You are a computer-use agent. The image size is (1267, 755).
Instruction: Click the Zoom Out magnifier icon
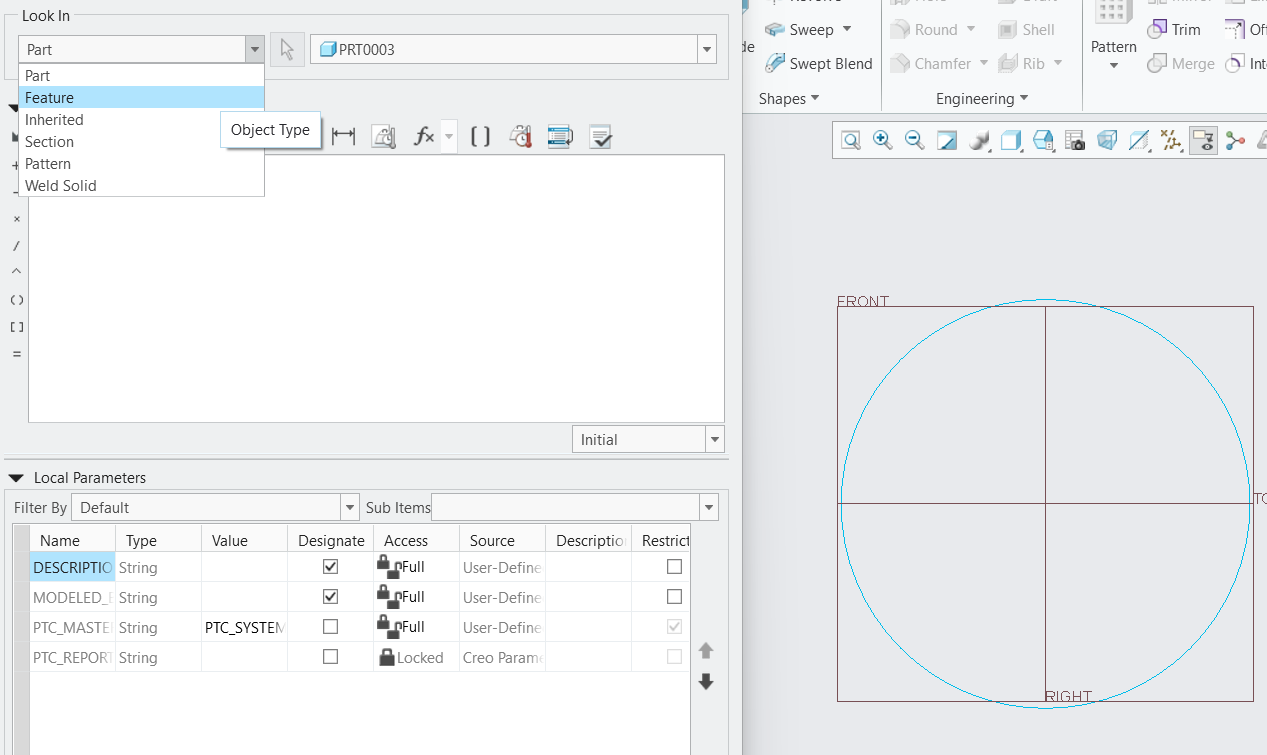[x=914, y=140]
